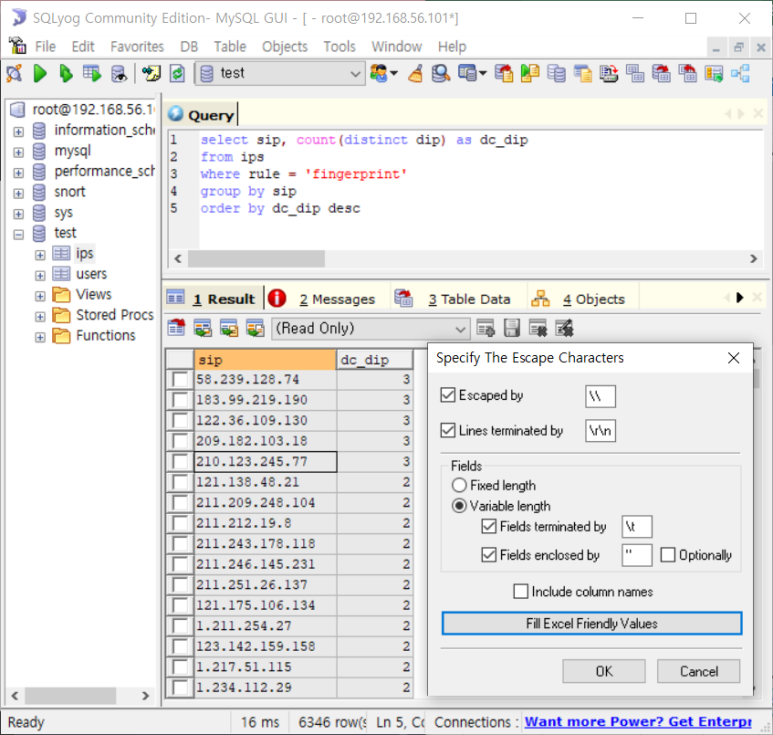Click the Execute All Queries icon
The image size is (773, 735).
click(x=66, y=74)
